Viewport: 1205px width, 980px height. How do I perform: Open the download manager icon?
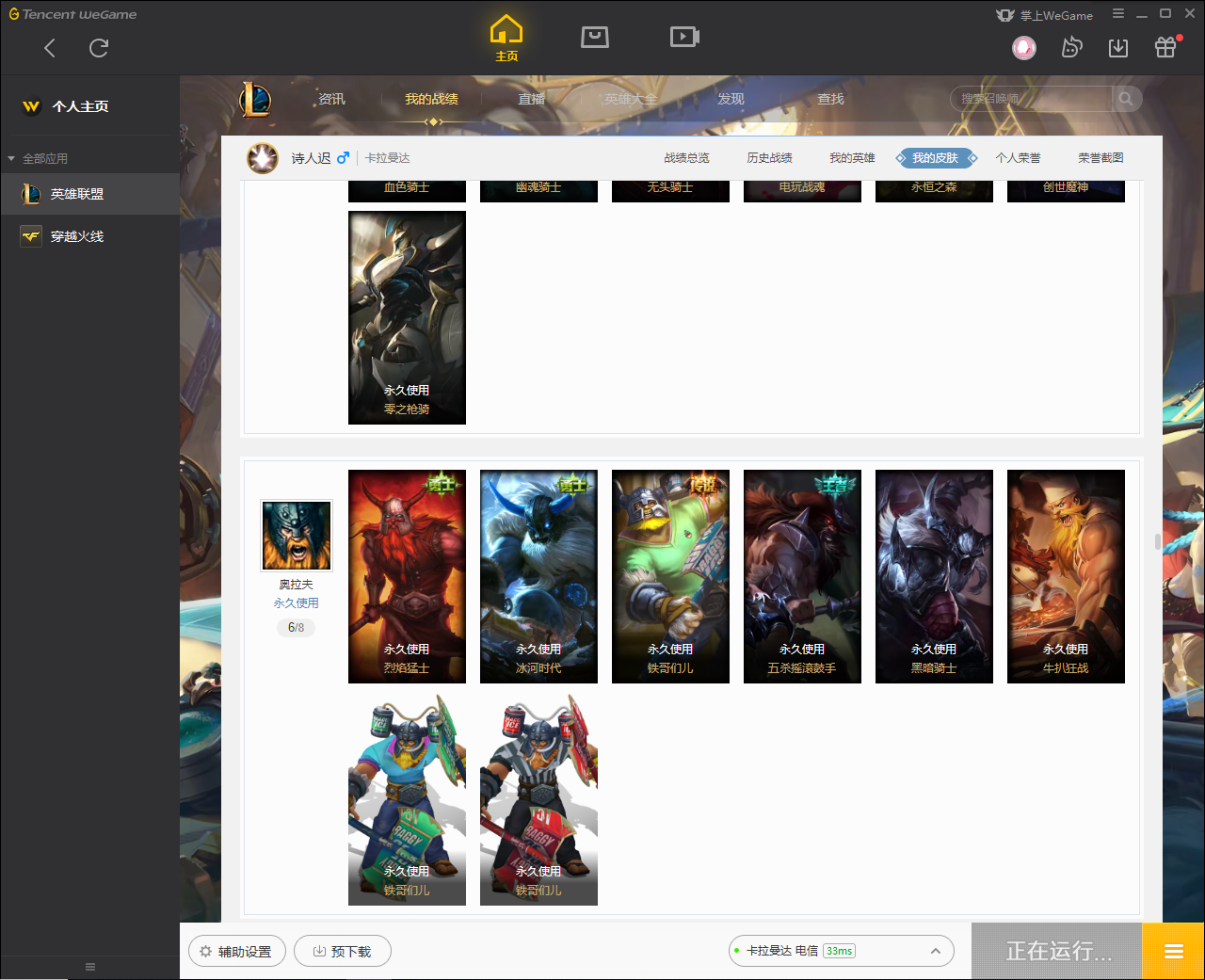click(x=1118, y=47)
